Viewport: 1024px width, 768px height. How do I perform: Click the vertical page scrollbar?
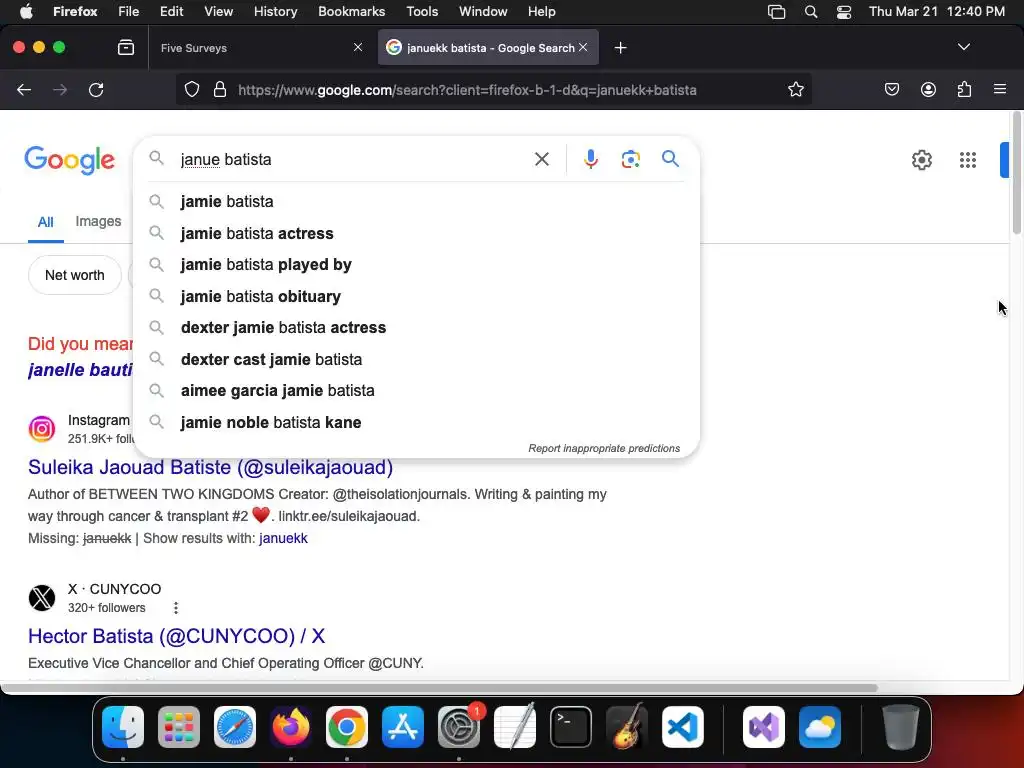click(x=1017, y=173)
